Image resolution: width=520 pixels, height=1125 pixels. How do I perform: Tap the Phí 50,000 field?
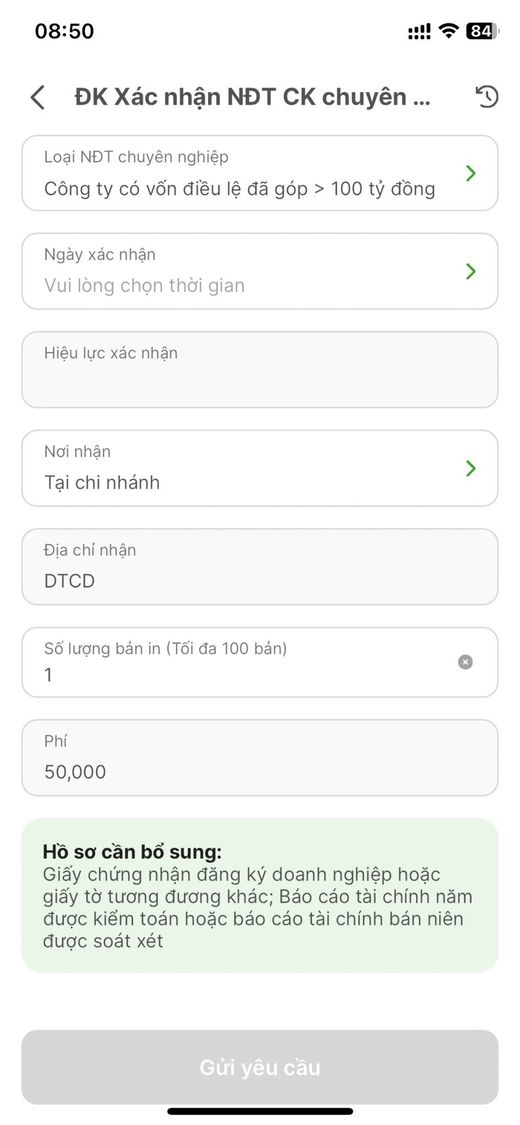(260, 758)
